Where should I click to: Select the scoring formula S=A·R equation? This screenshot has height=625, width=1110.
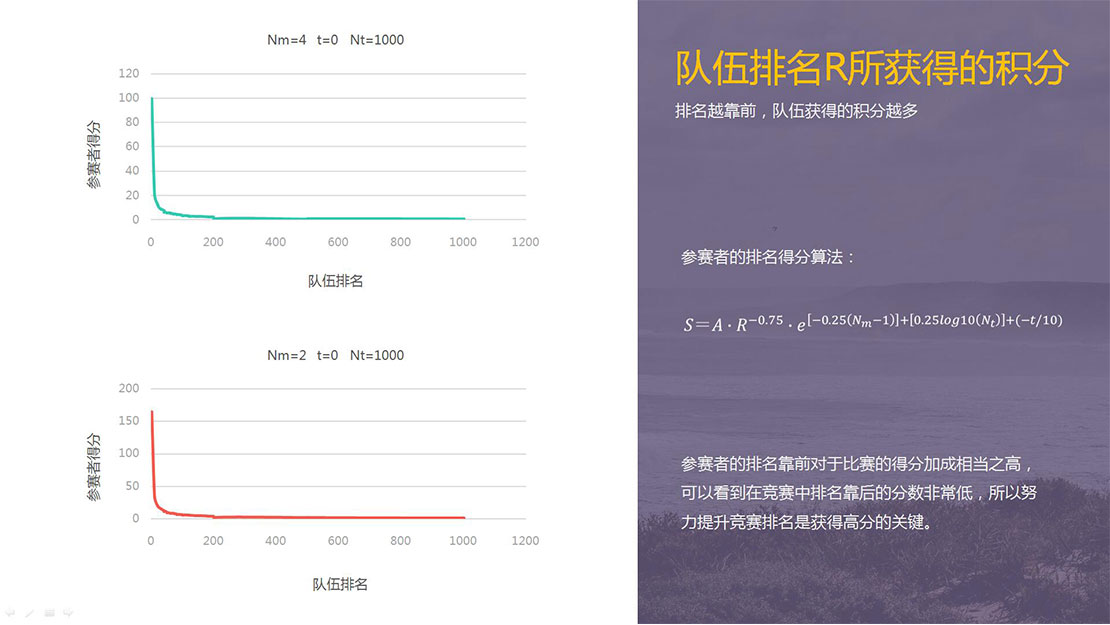pos(872,322)
